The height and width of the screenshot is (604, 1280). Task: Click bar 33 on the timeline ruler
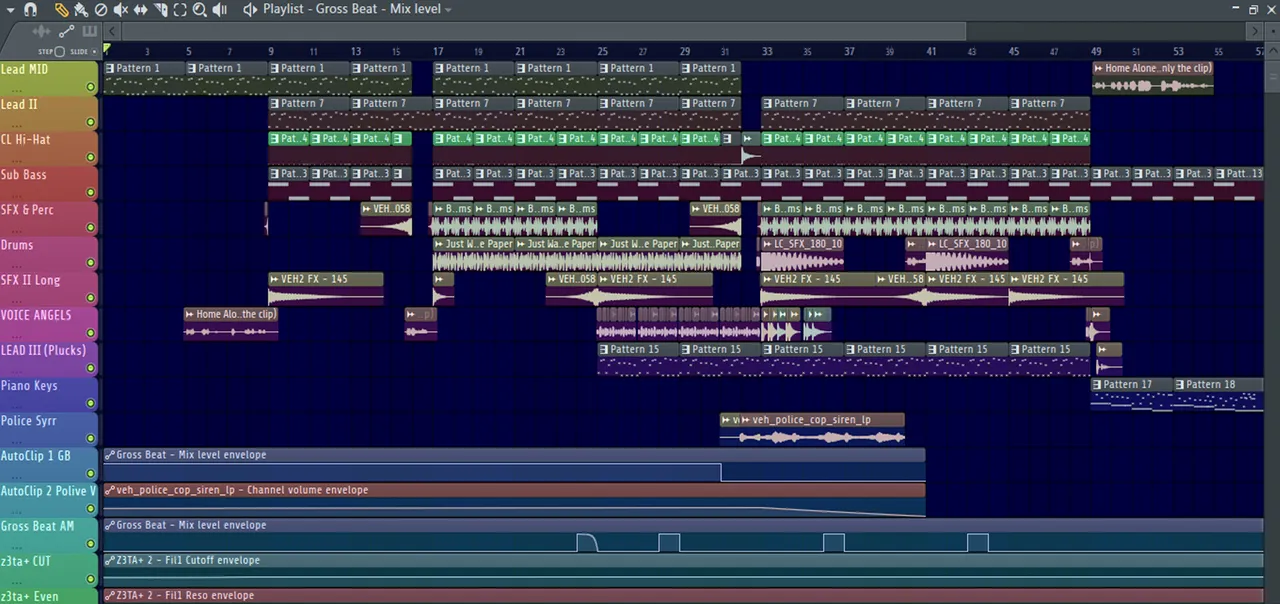click(x=767, y=51)
